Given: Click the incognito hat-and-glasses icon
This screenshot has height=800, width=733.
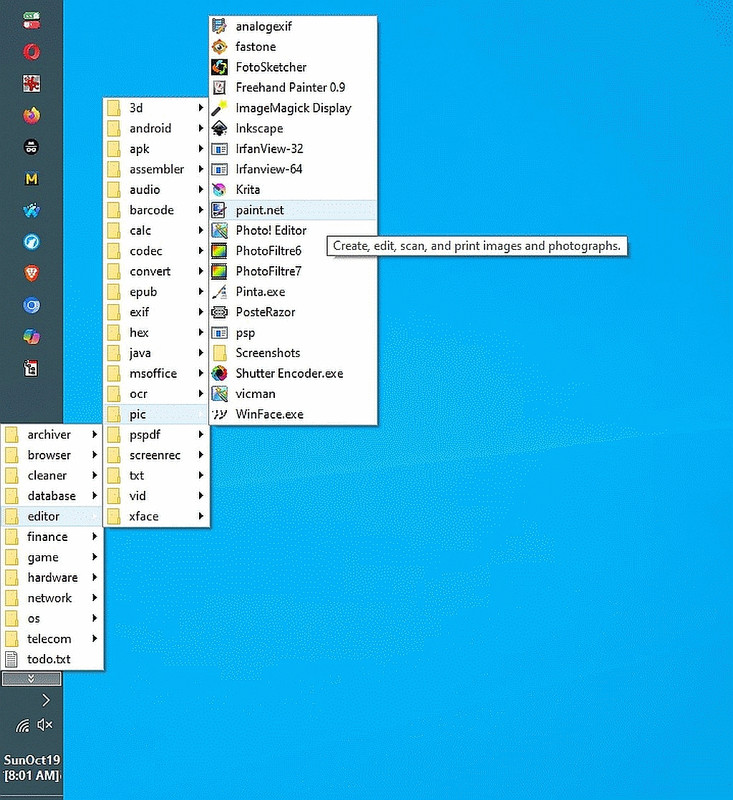Looking at the screenshot, I should 32,147.
